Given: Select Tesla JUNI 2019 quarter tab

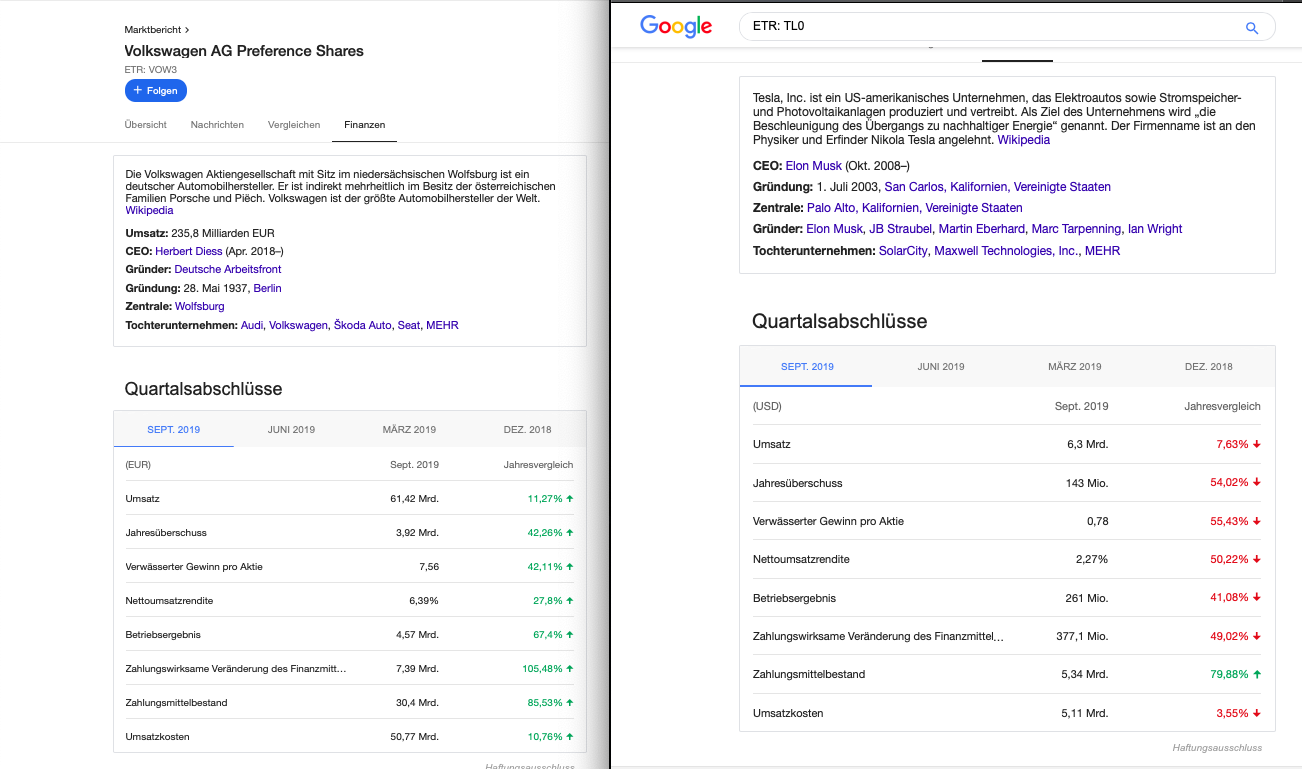Looking at the screenshot, I should pos(941,367).
